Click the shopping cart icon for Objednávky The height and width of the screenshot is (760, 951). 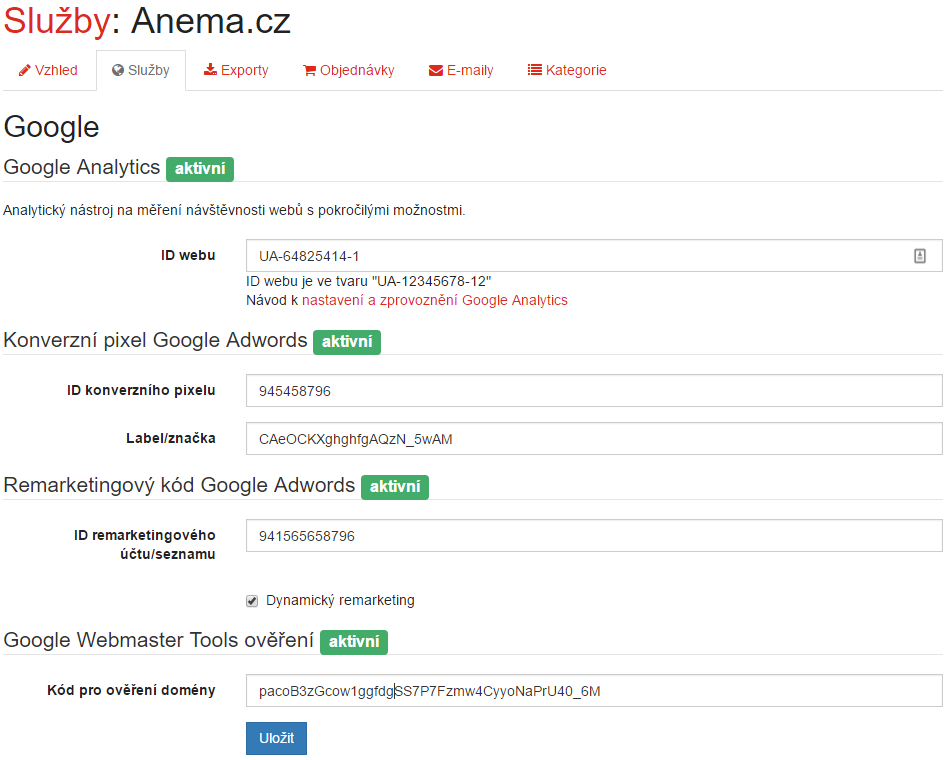coord(309,70)
